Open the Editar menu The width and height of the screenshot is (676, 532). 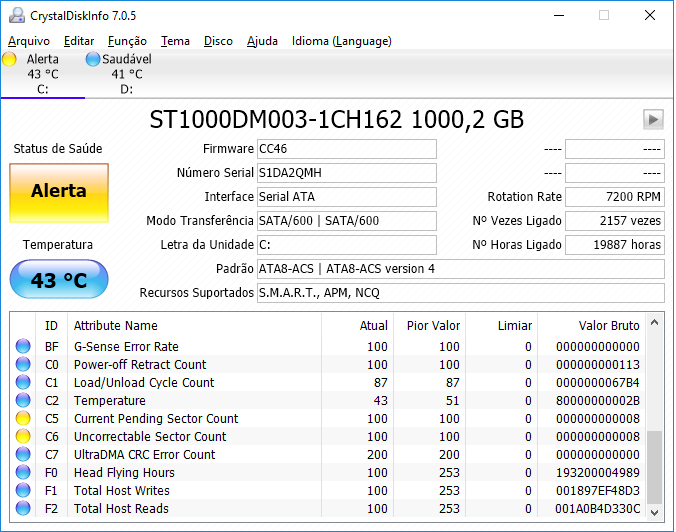79,41
